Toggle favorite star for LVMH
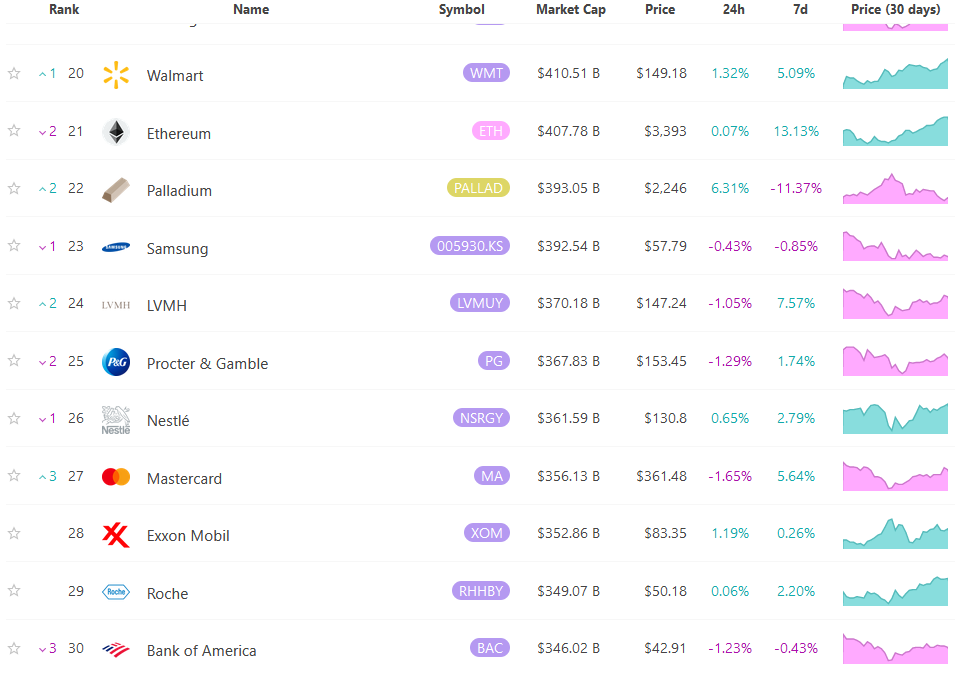 pyautogui.click(x=14, y=304)
